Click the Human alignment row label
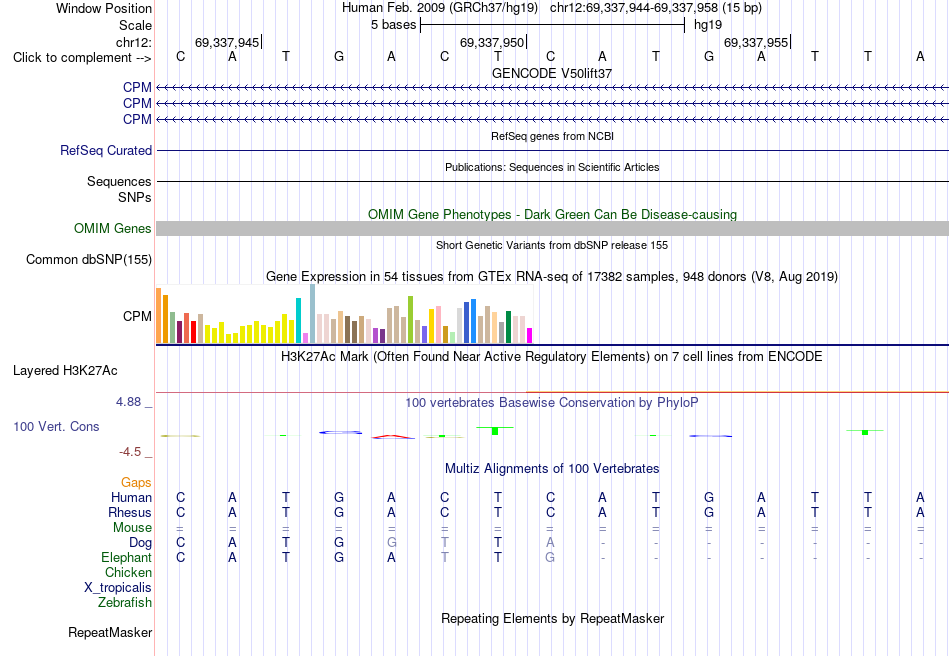The height and width of the screenshot is (656, 950). coord(131,498)
